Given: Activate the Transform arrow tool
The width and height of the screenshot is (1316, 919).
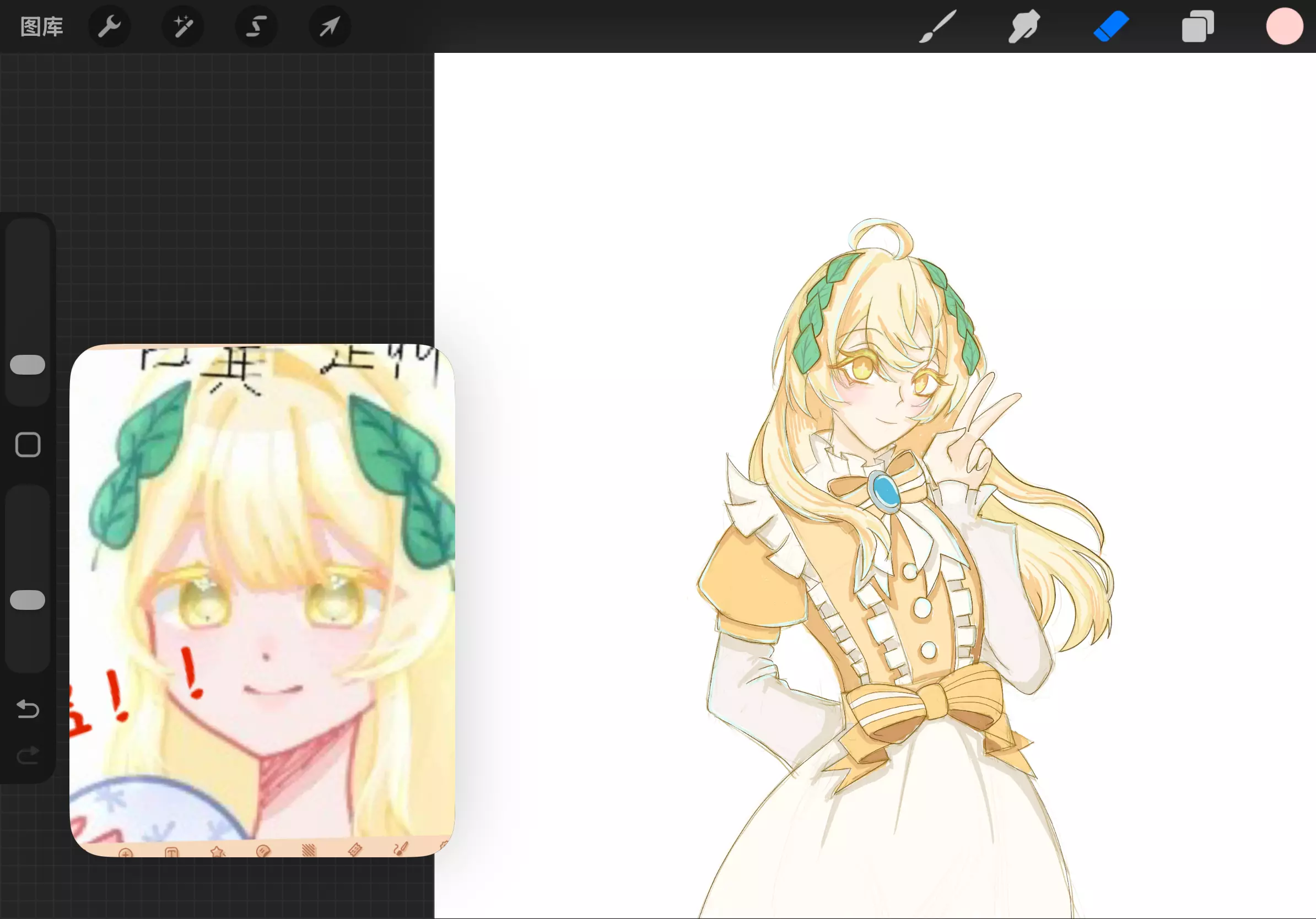Looking at the screenshot, I should pos(330,26).
